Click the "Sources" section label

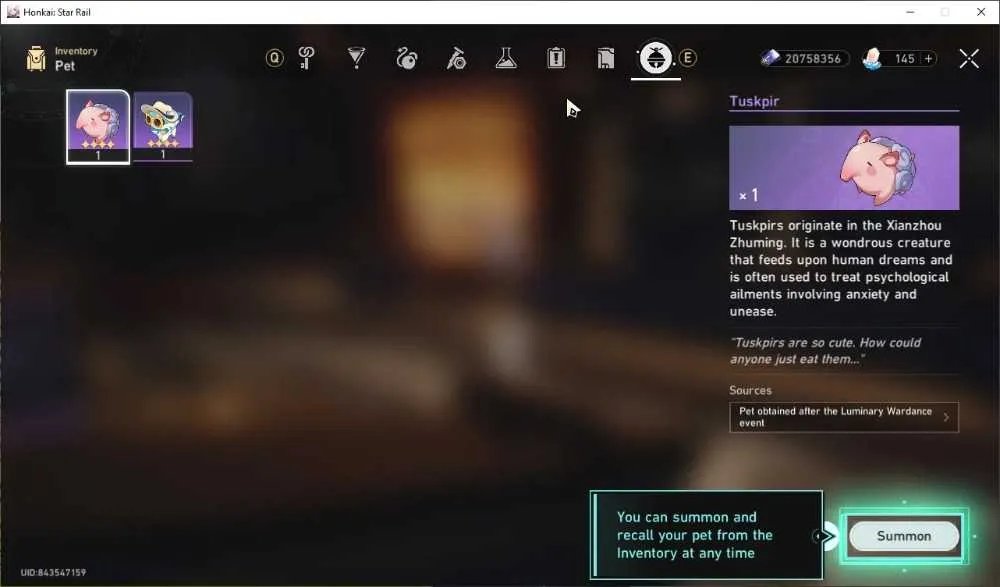(751, 390)
